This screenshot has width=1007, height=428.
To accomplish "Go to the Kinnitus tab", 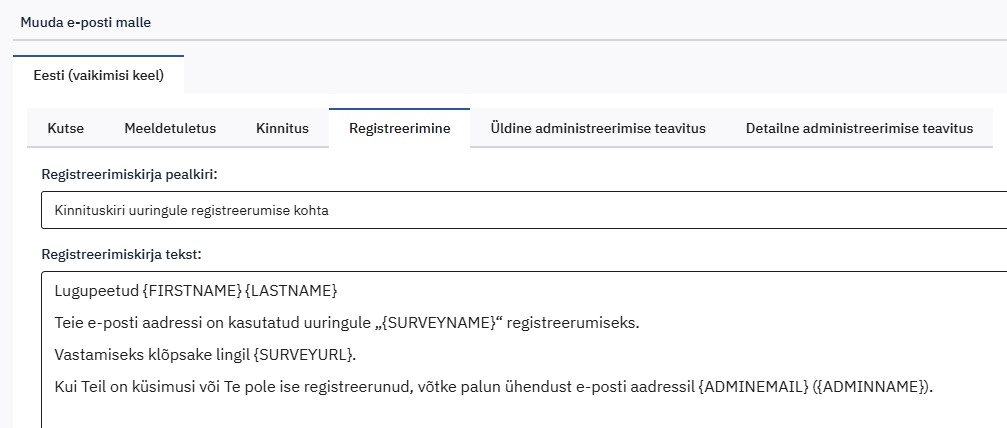I will pos(282,128).
